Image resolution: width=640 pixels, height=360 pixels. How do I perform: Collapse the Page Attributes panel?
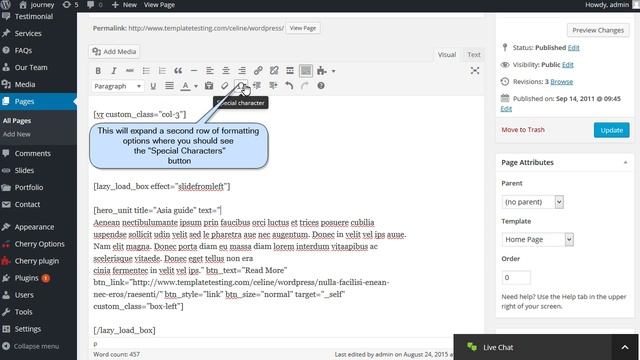(625, 162)
